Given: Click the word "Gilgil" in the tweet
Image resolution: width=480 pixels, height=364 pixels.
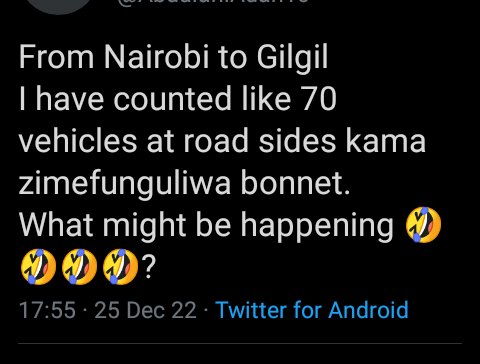Looking at the screenshot, I should click(292, 58).
